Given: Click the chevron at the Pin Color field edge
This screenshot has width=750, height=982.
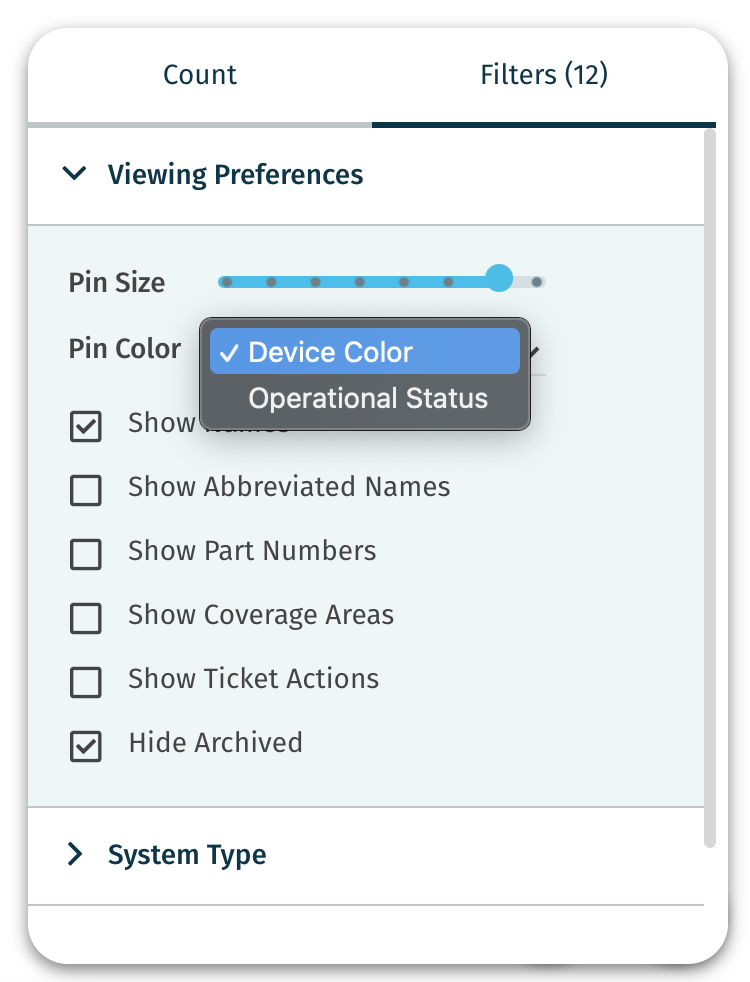Looking at the screenshot, I should 534,349.
